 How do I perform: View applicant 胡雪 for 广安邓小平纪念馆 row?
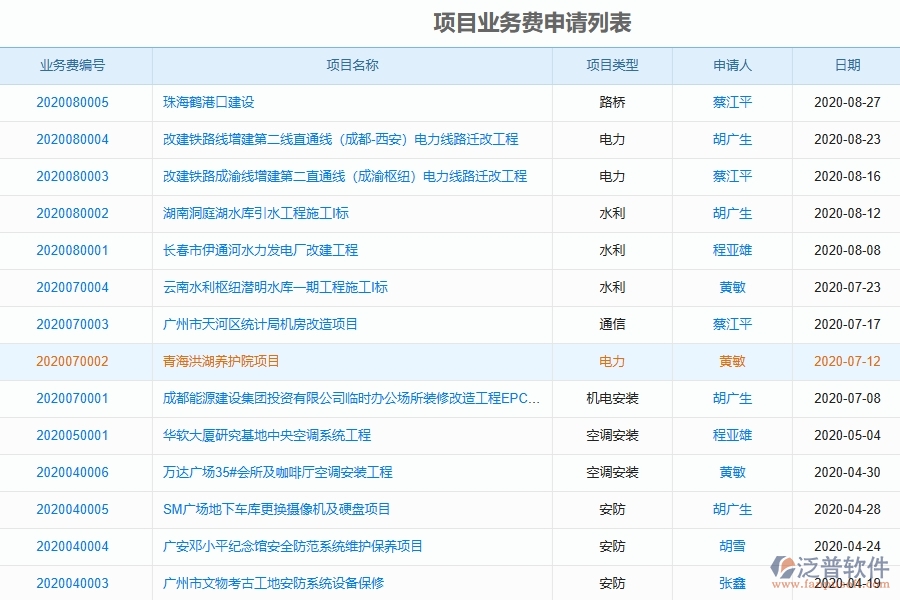tap(733, 546)
